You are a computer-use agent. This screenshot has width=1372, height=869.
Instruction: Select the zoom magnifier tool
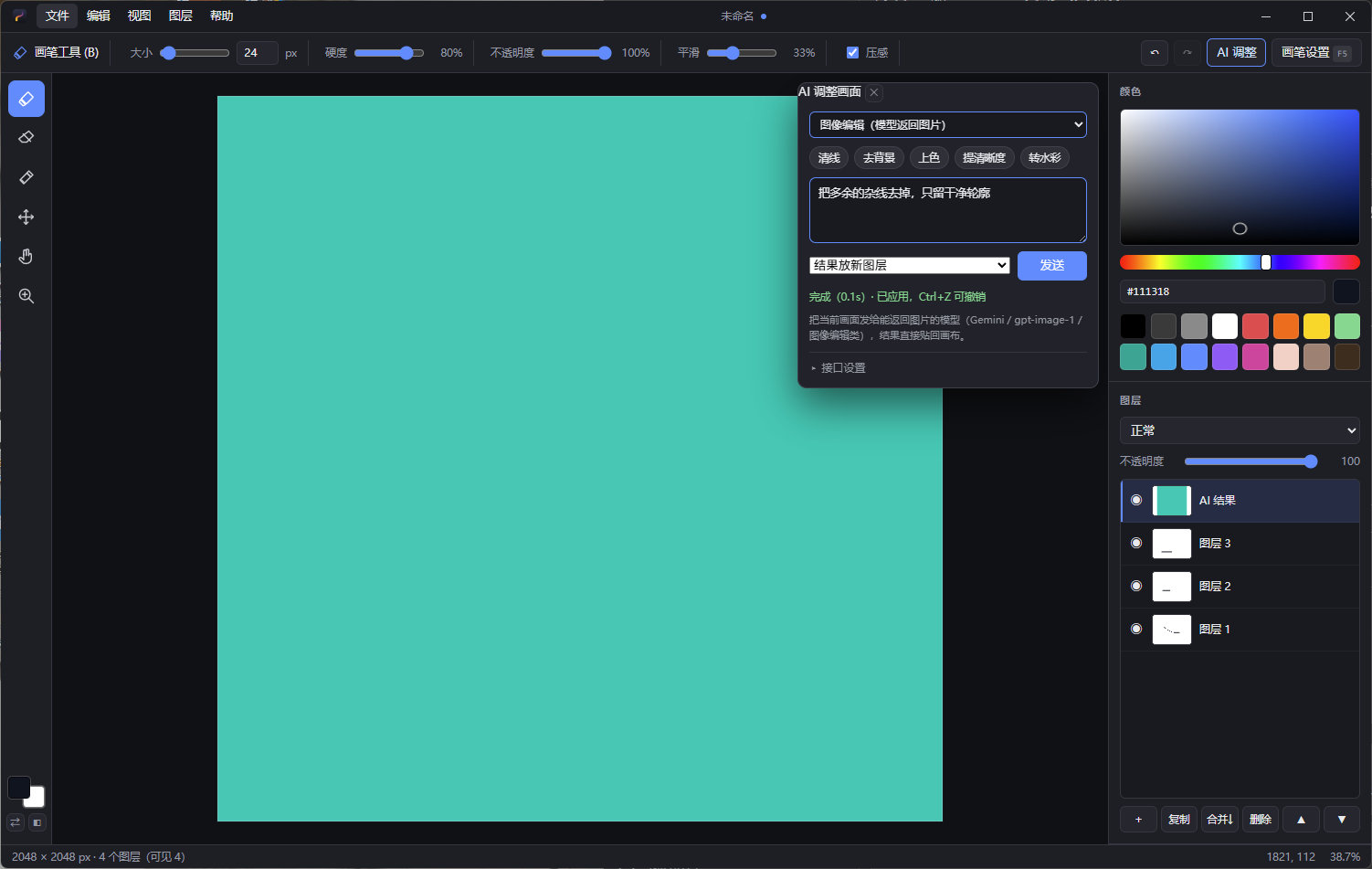(26, 296)
